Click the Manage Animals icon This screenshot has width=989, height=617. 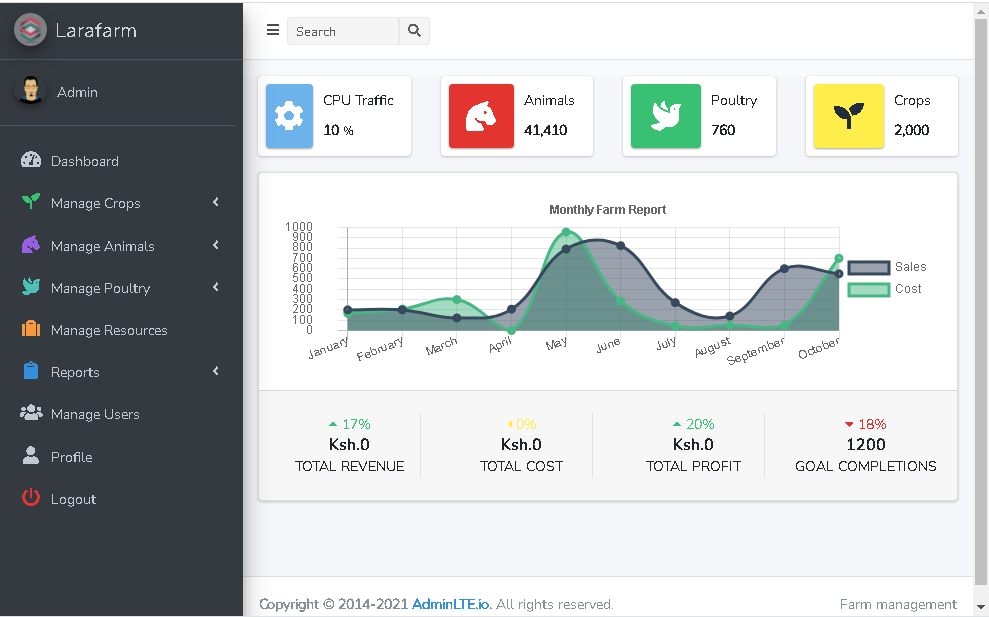point(30,246)
